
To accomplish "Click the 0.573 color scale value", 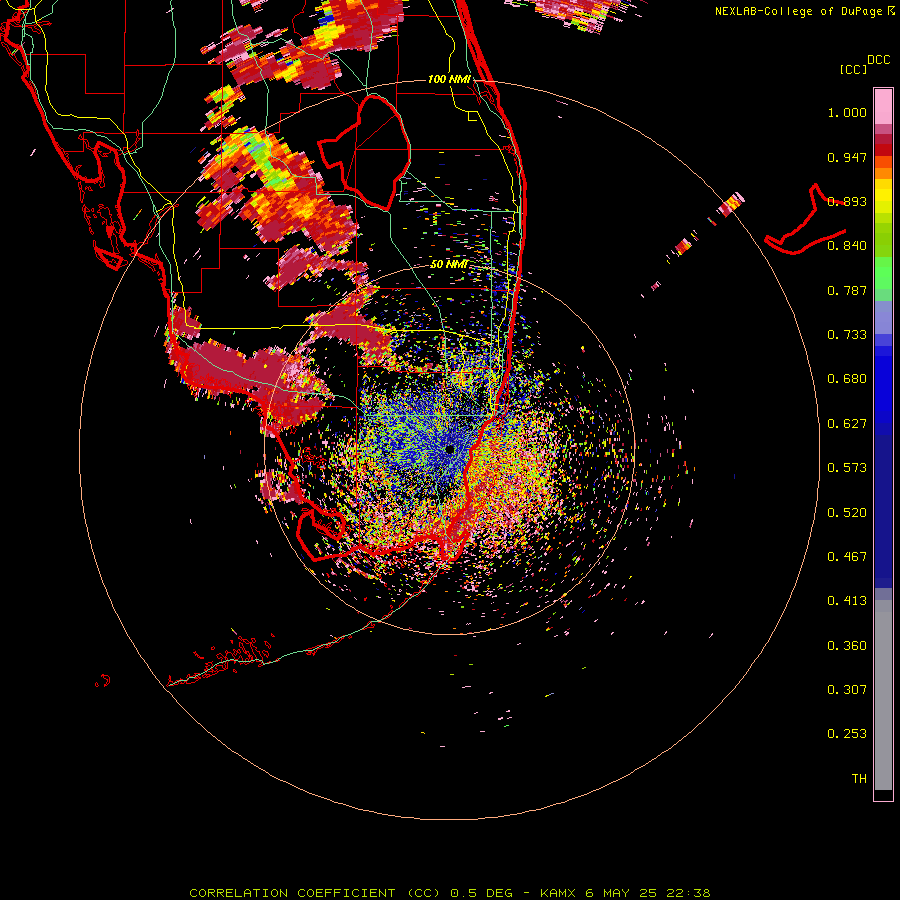I will 847,468.
